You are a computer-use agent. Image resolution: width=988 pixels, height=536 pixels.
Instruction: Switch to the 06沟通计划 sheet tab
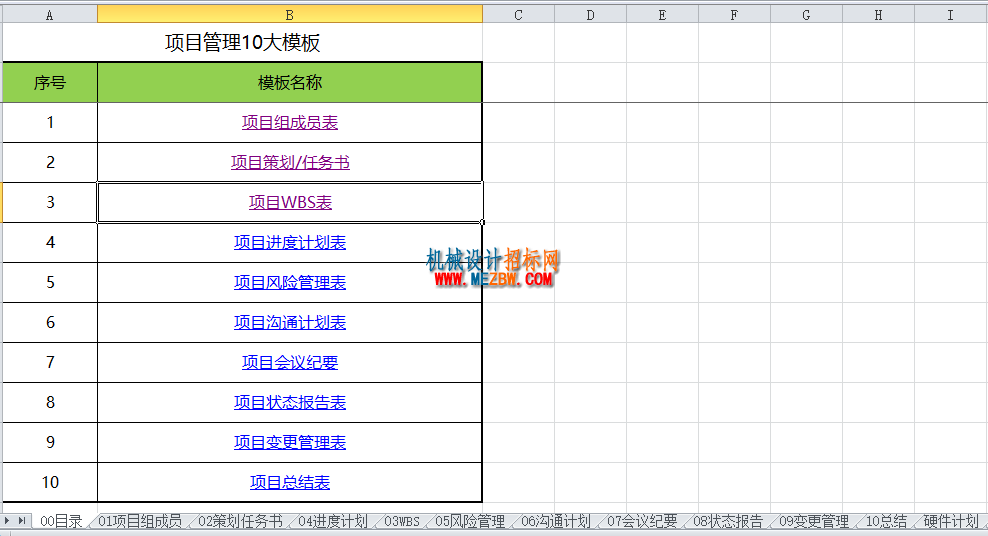click(x=556, y=522)
